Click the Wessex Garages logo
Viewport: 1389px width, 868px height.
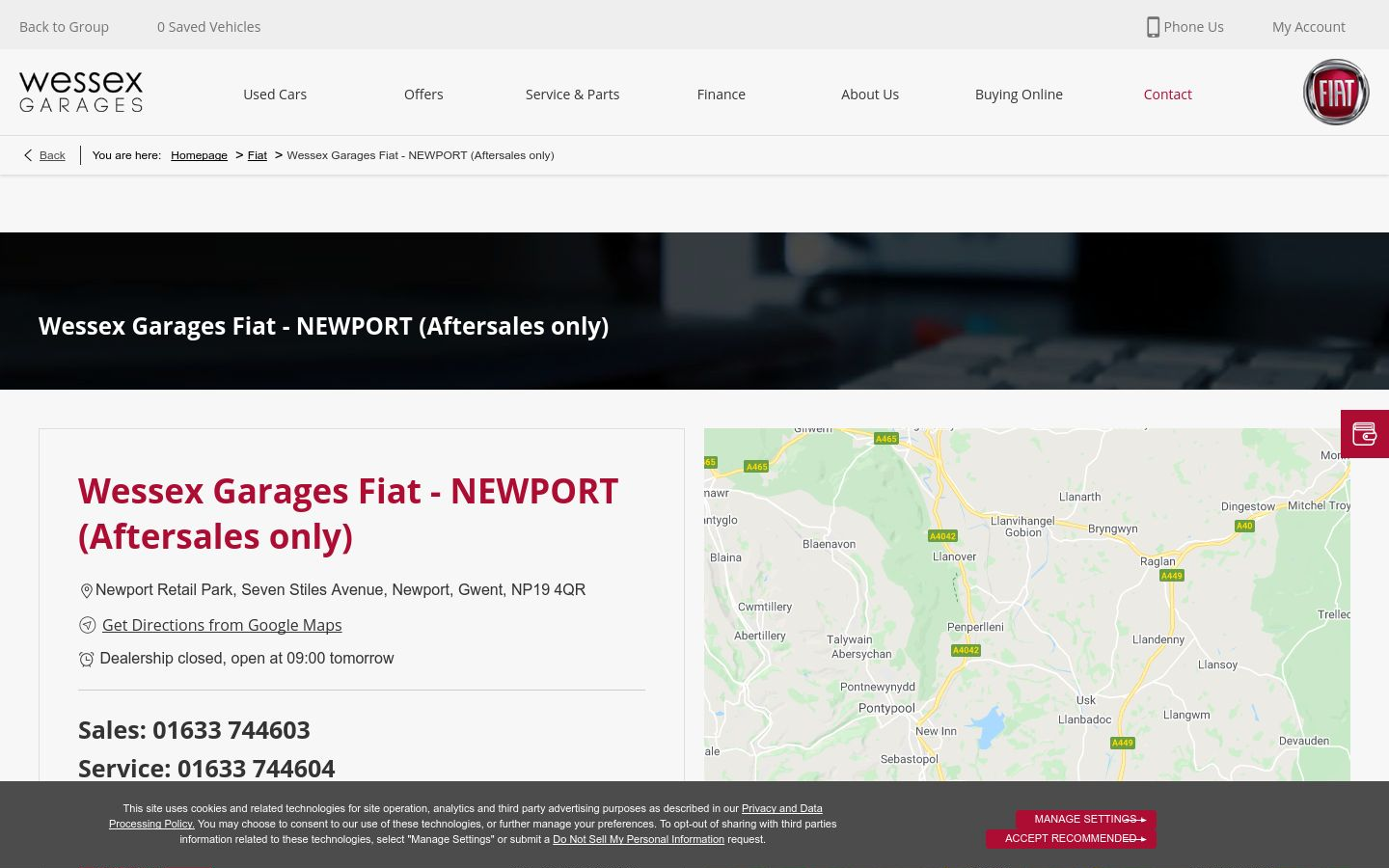81,93
